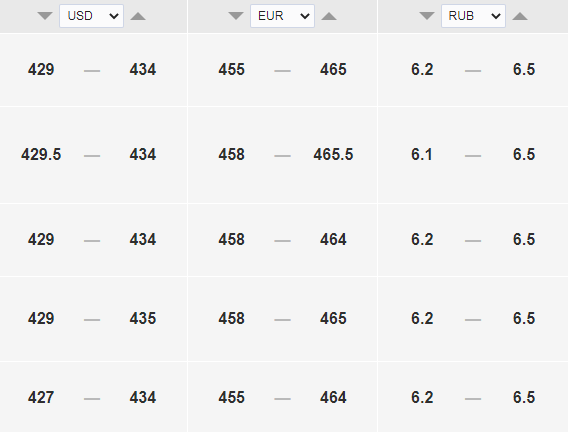This screenshot has width=568, height=432.
Task: Select the first row 455 EUR buy rate
Action: 231,70
